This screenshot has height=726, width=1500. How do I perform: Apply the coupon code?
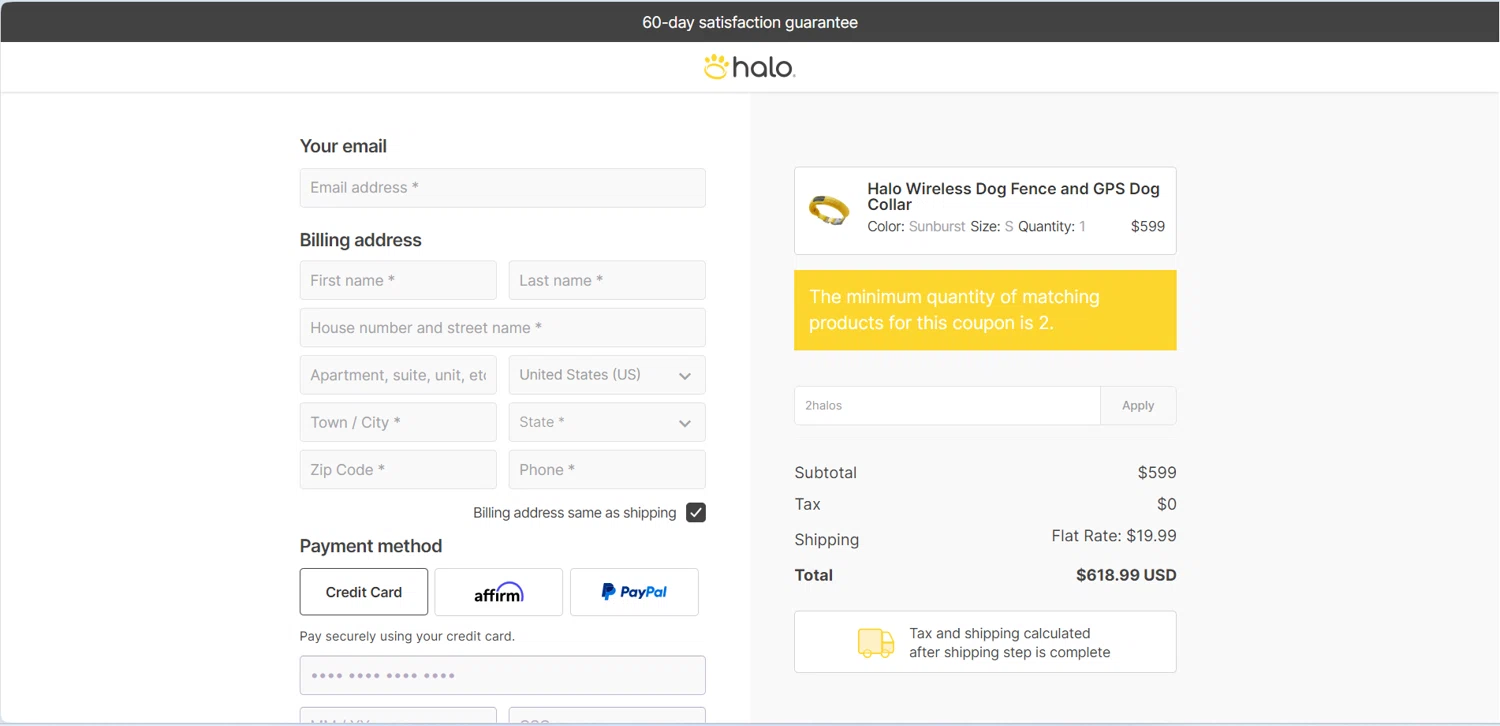pyautogui.click(x=1138, y=406)
